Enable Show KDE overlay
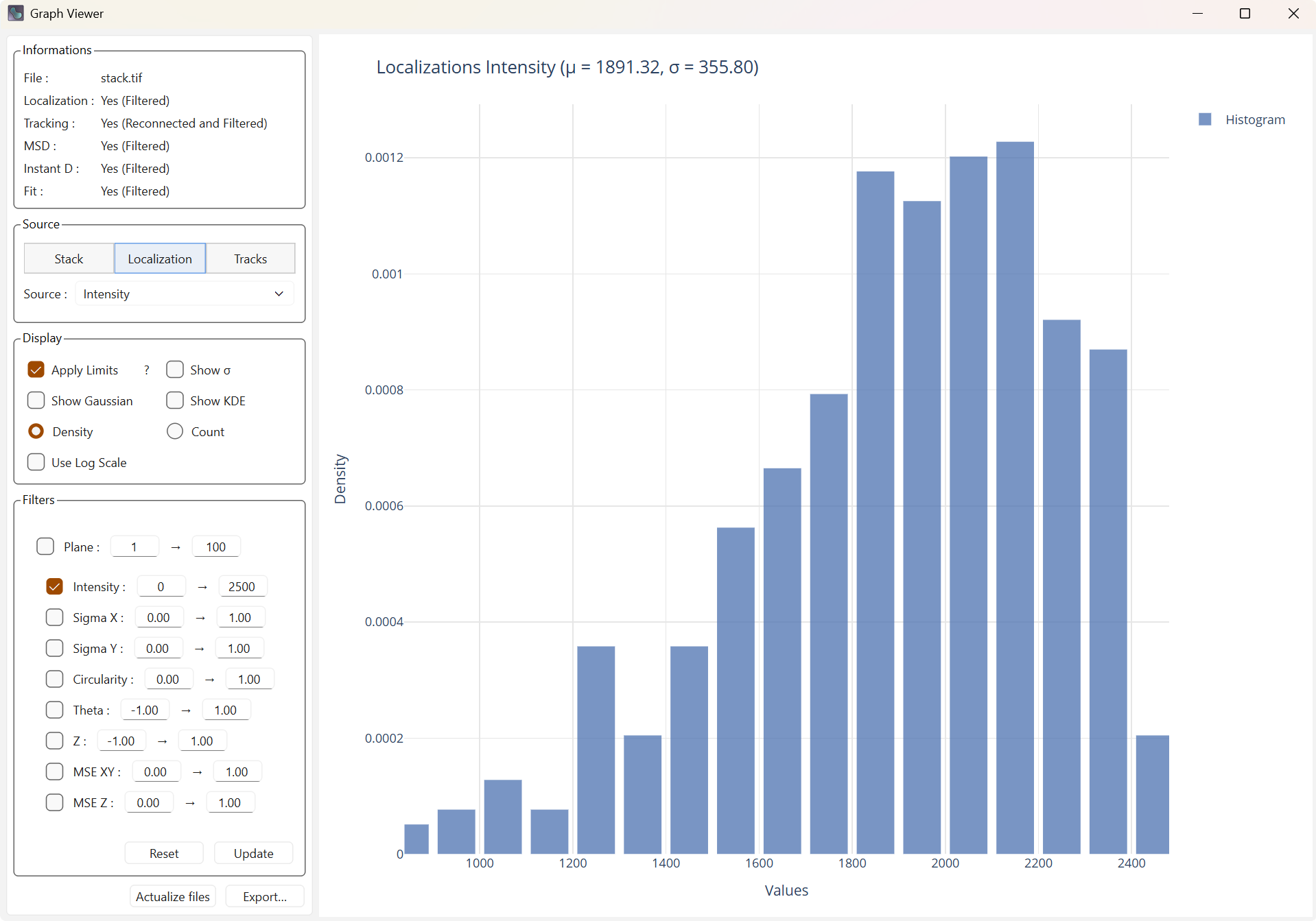 (x=175, y=400)
